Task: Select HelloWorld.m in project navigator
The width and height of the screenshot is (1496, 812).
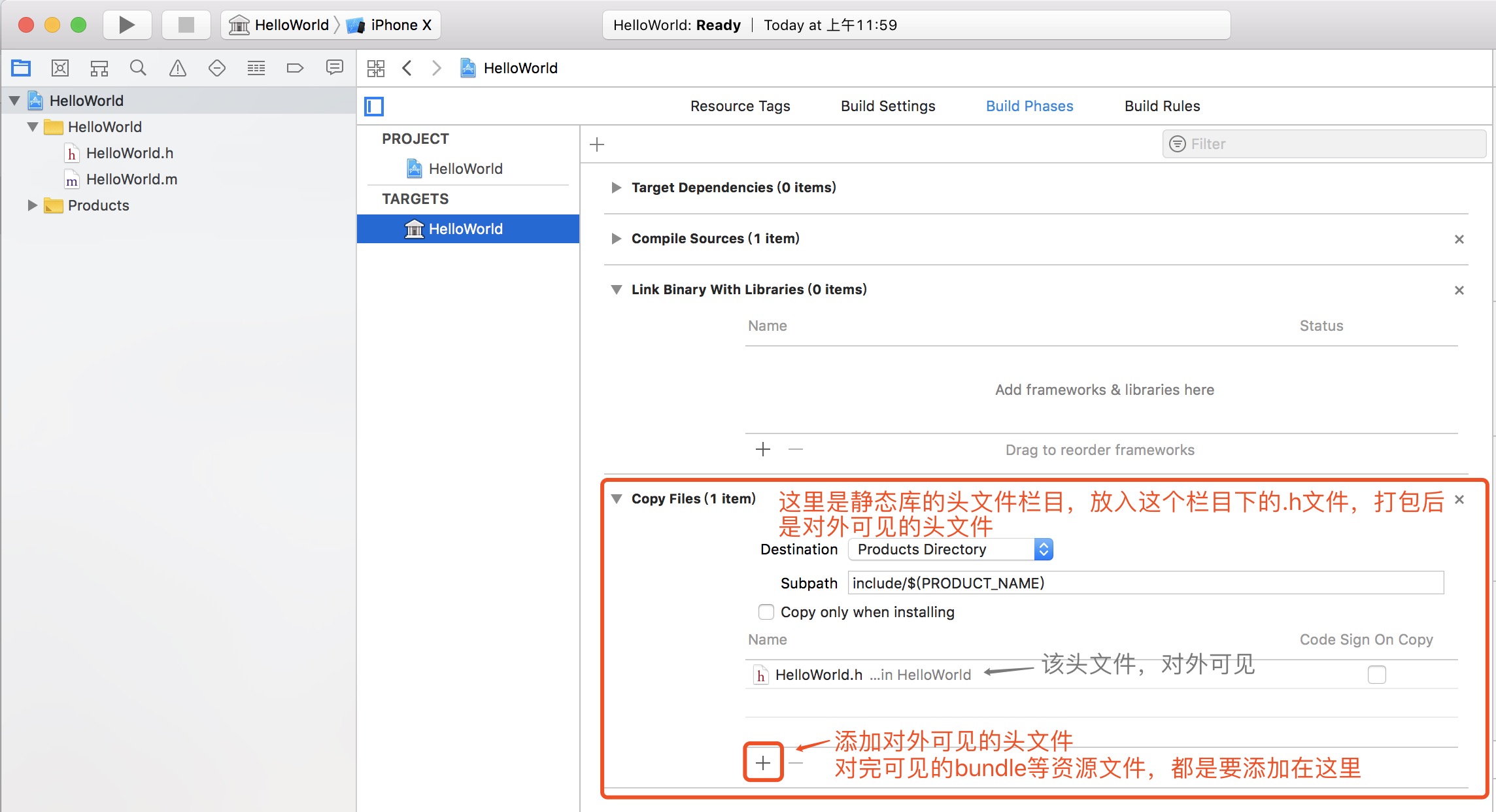Action: [131, 179]
